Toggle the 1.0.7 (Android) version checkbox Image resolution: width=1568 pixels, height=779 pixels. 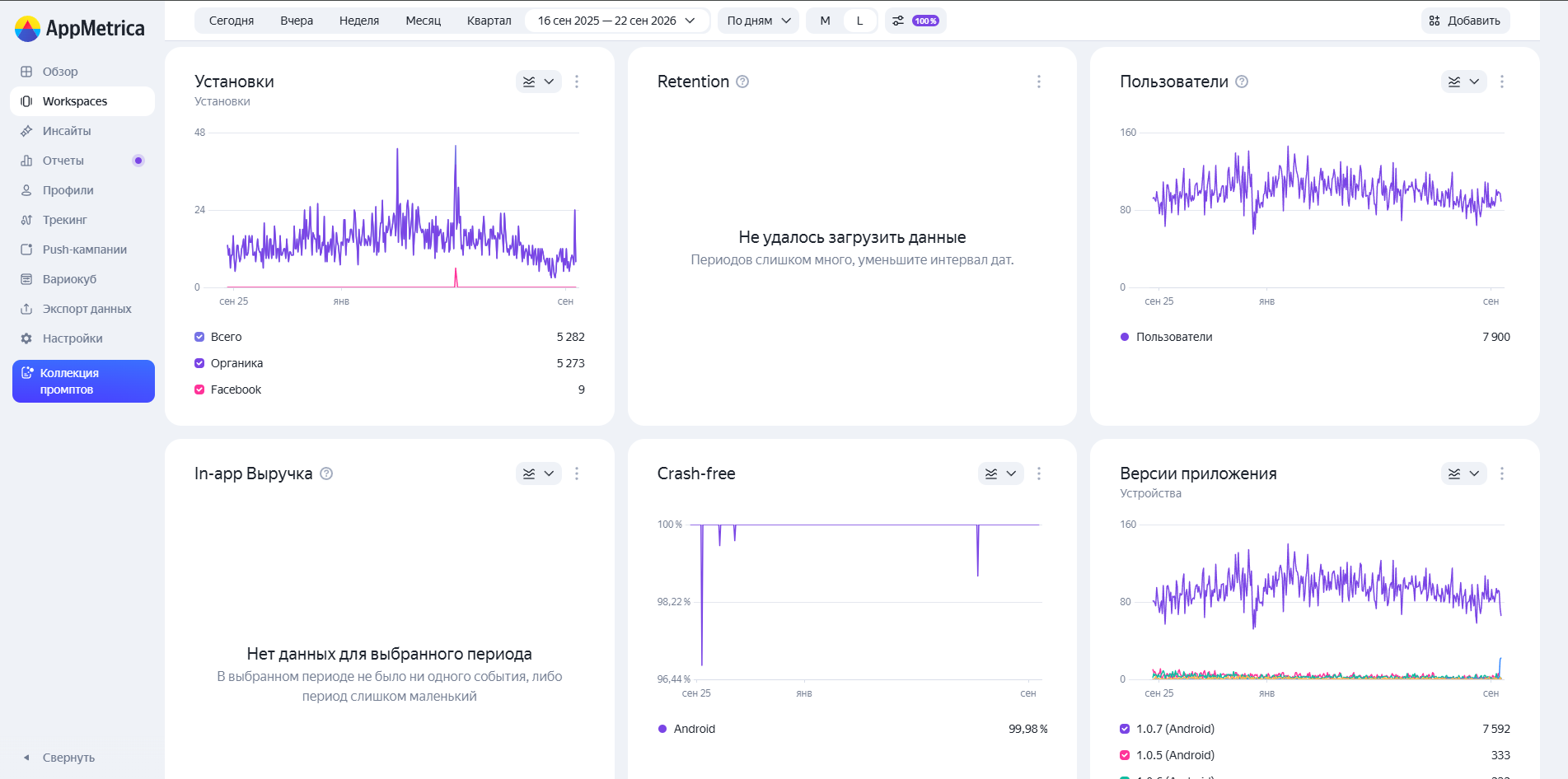point(1125,729)
